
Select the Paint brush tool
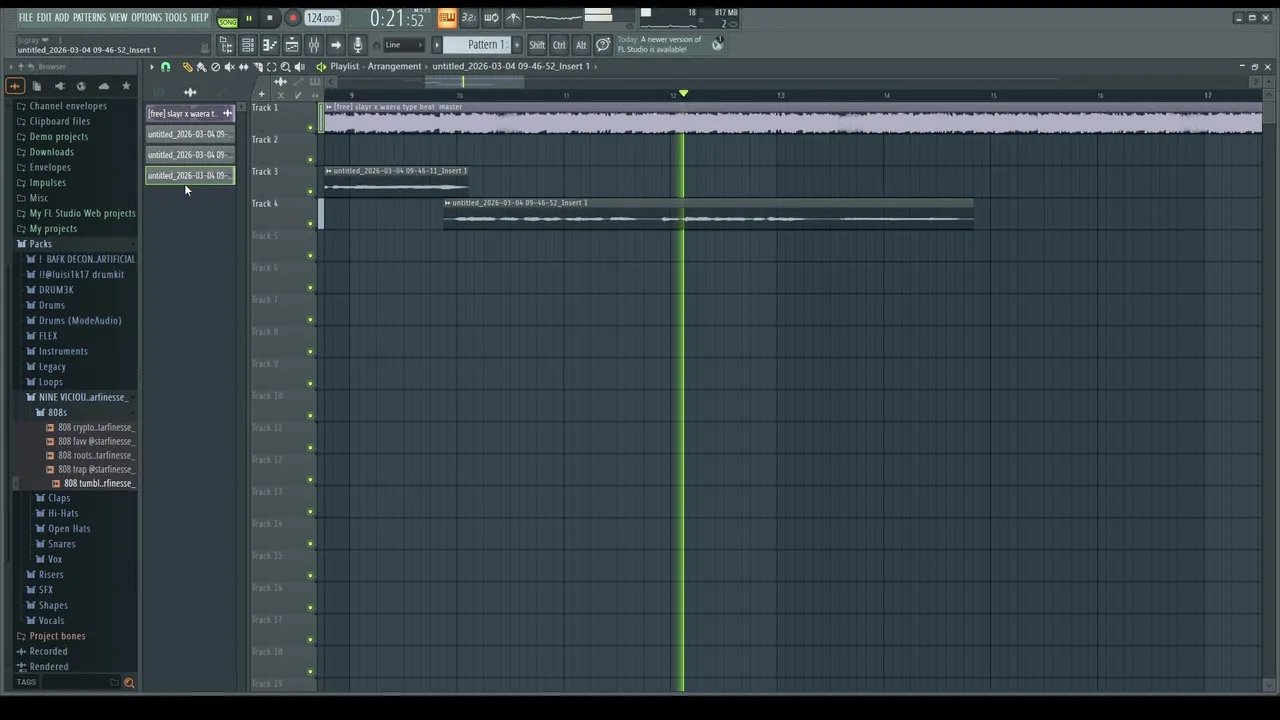click(201, 67)
